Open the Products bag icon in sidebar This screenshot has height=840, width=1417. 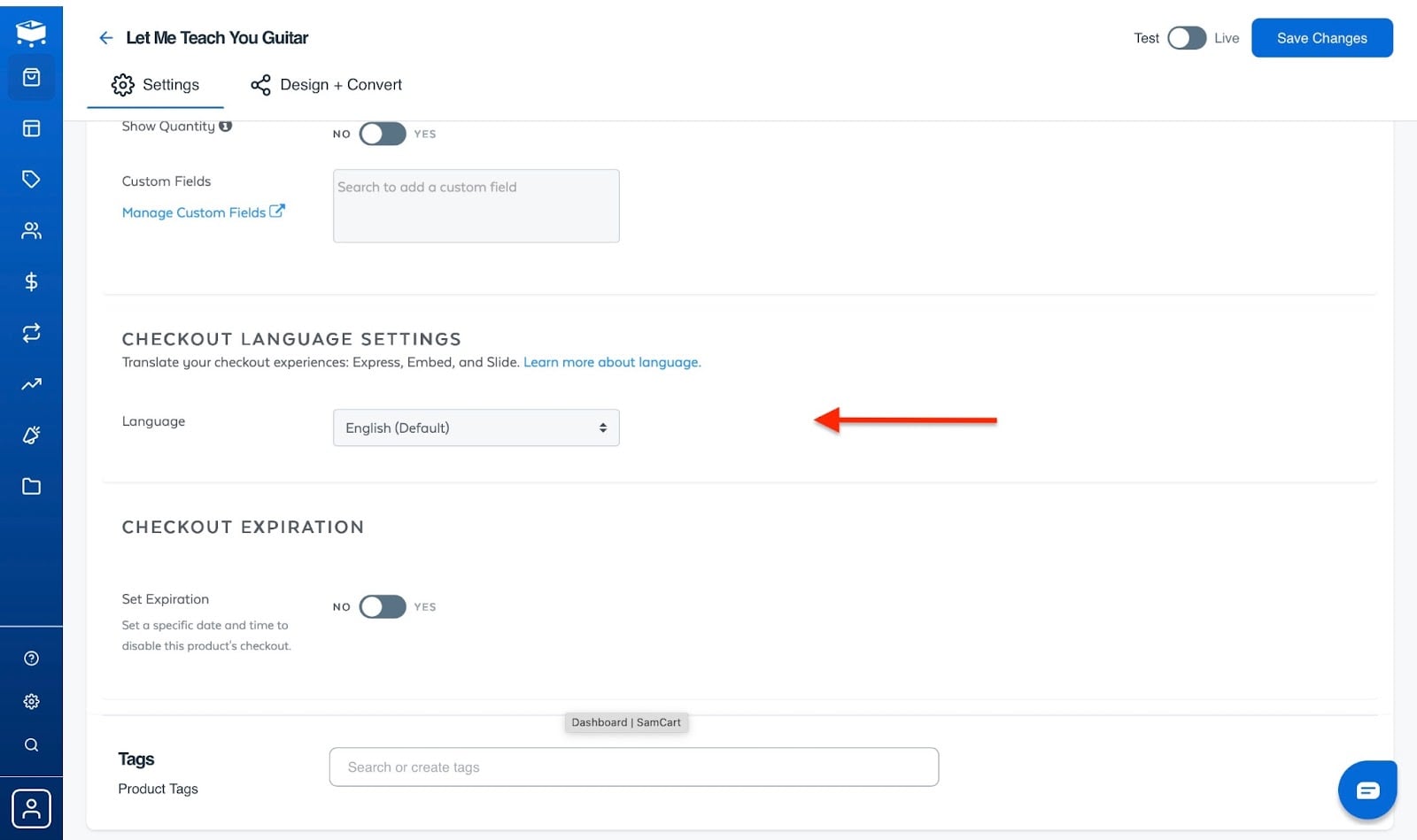coord(31,78)
